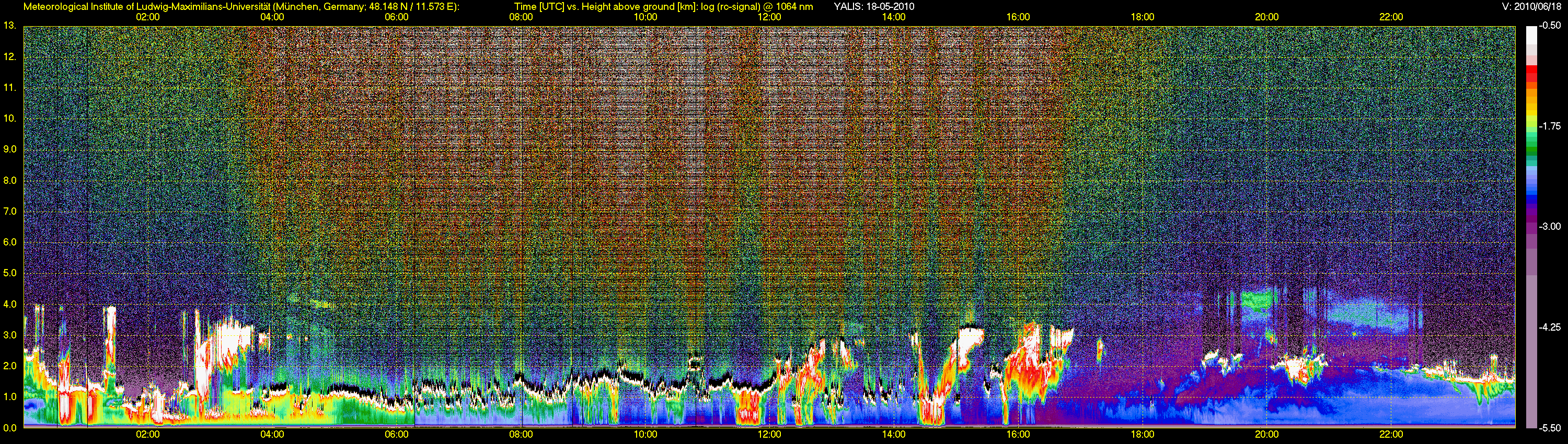Viewport: 1568px width, 444px height.
Task: Click the colorbar value -5.50
Action: (x=1550, y=428)
